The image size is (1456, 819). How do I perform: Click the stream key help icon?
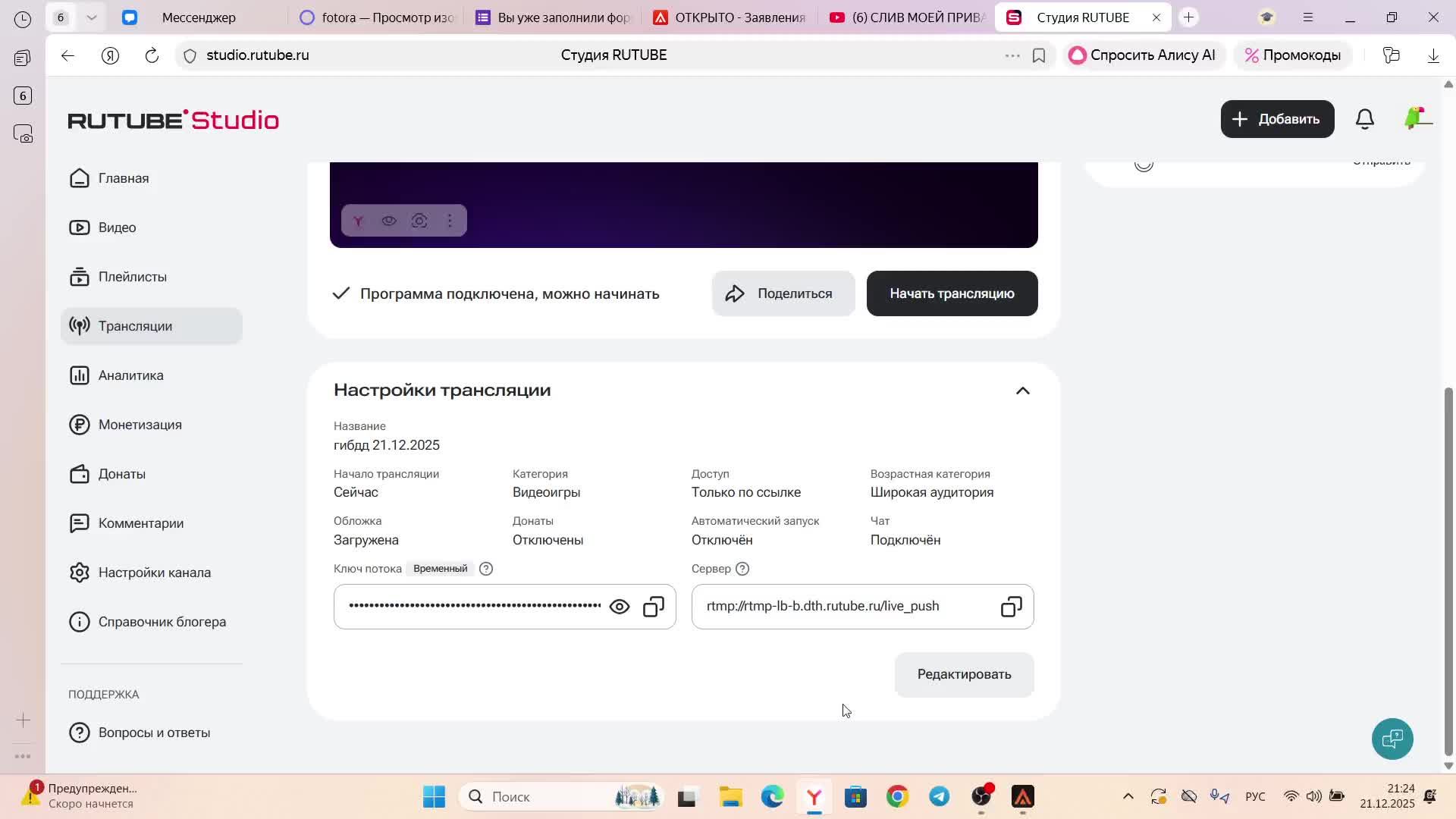(x=486, y=569)
